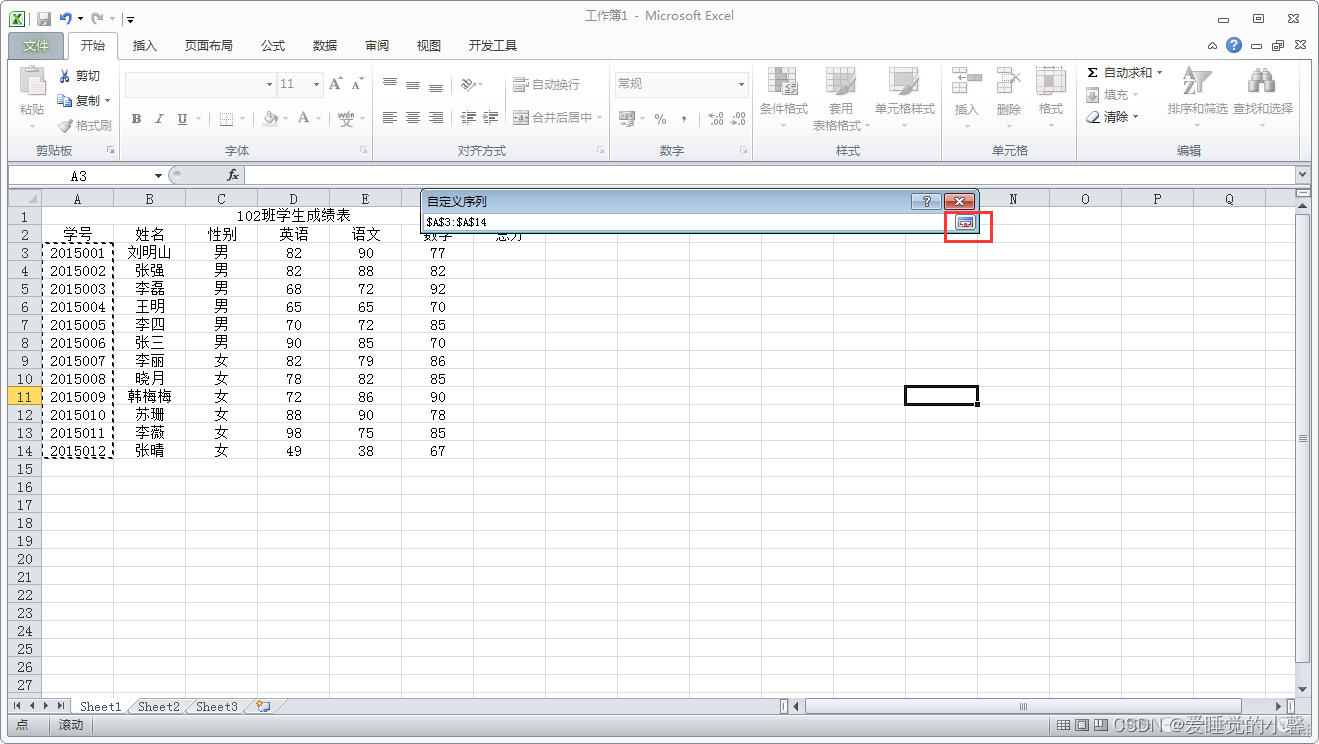Open the Font group dialog launcher

363,150
